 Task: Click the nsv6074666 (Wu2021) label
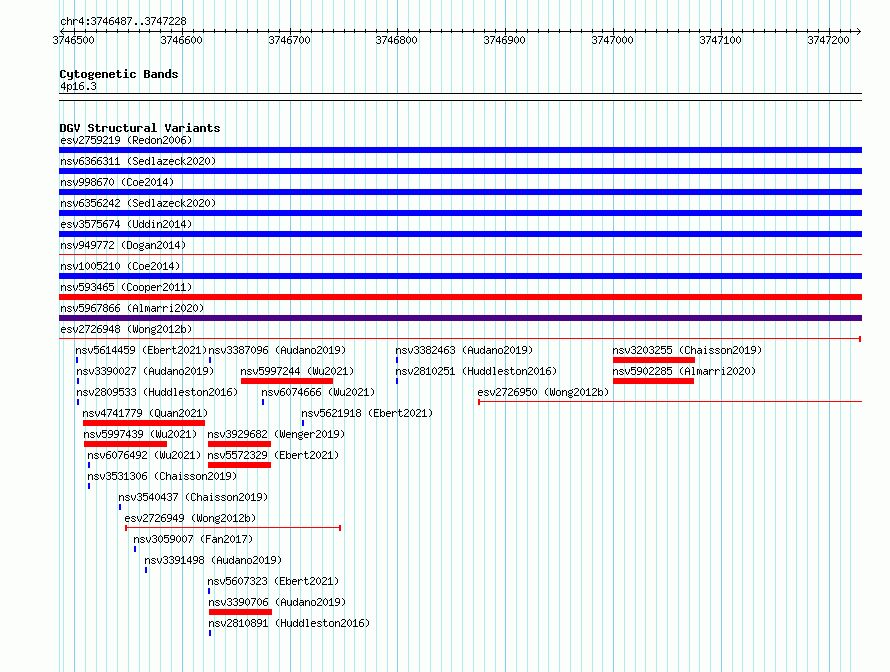[x=318, y=392]
